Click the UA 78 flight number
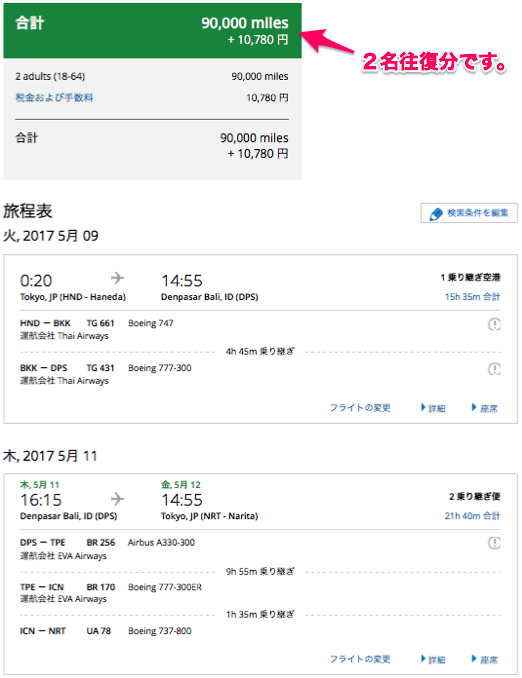 pyautogui.click(x=99, y=631)
